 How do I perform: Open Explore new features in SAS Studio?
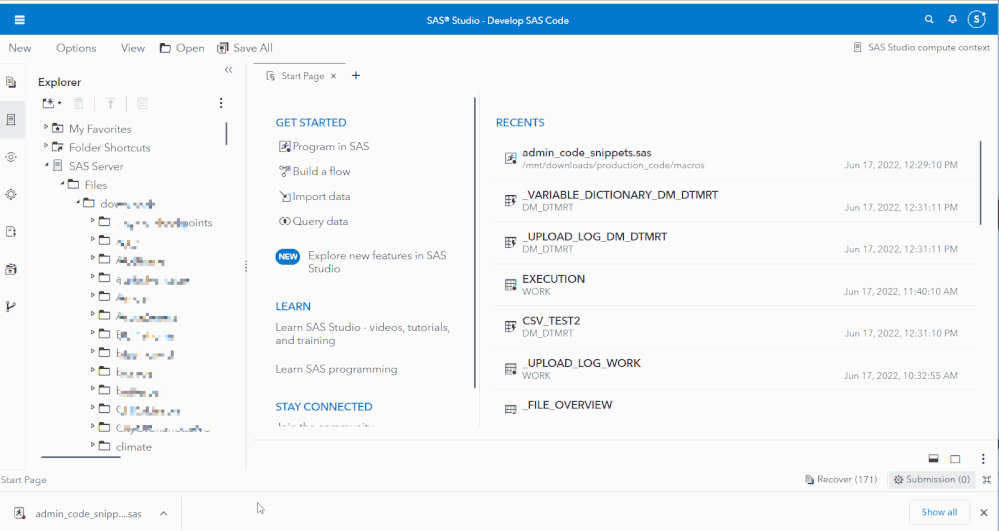[x=377, y=262]
